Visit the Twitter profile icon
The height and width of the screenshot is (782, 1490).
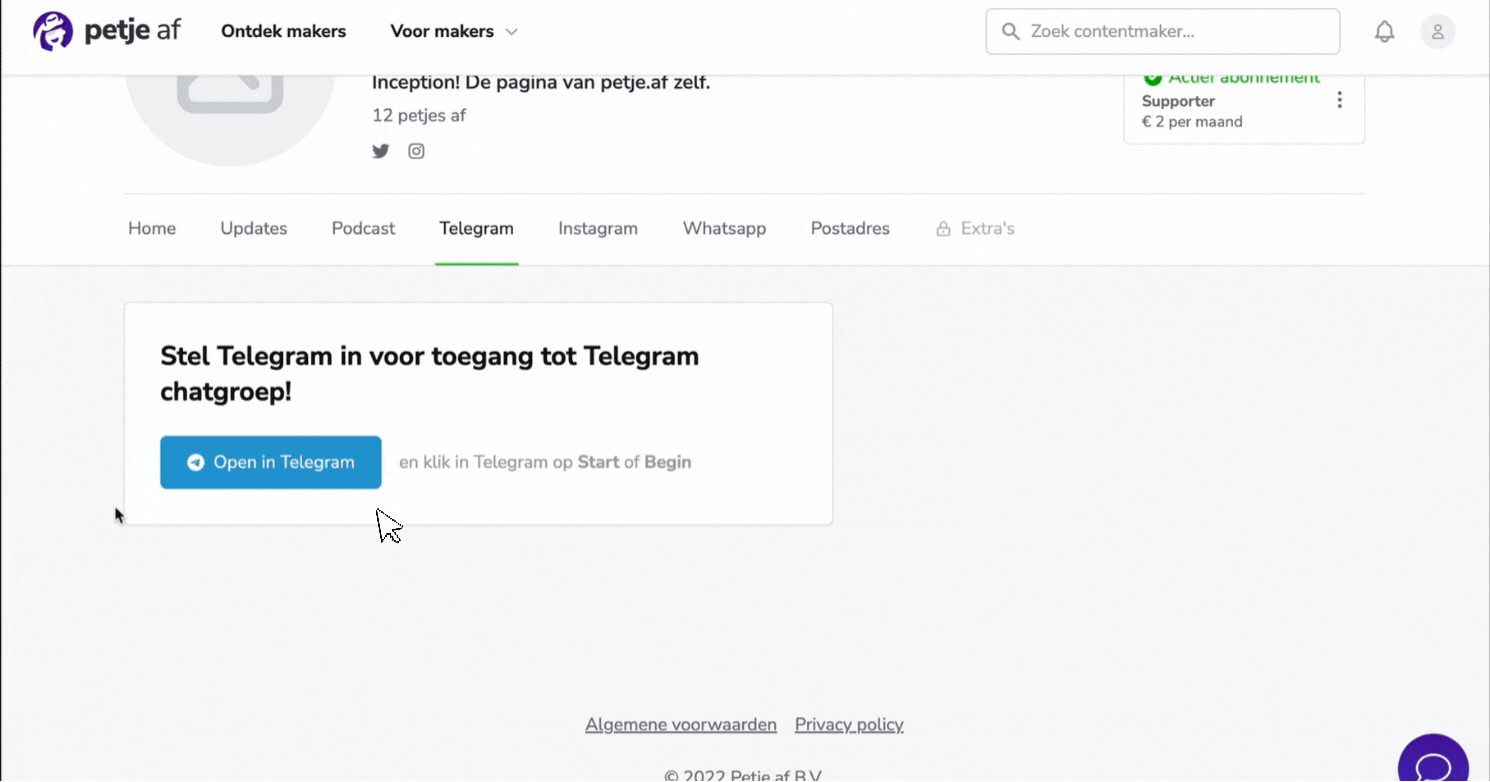381,151
